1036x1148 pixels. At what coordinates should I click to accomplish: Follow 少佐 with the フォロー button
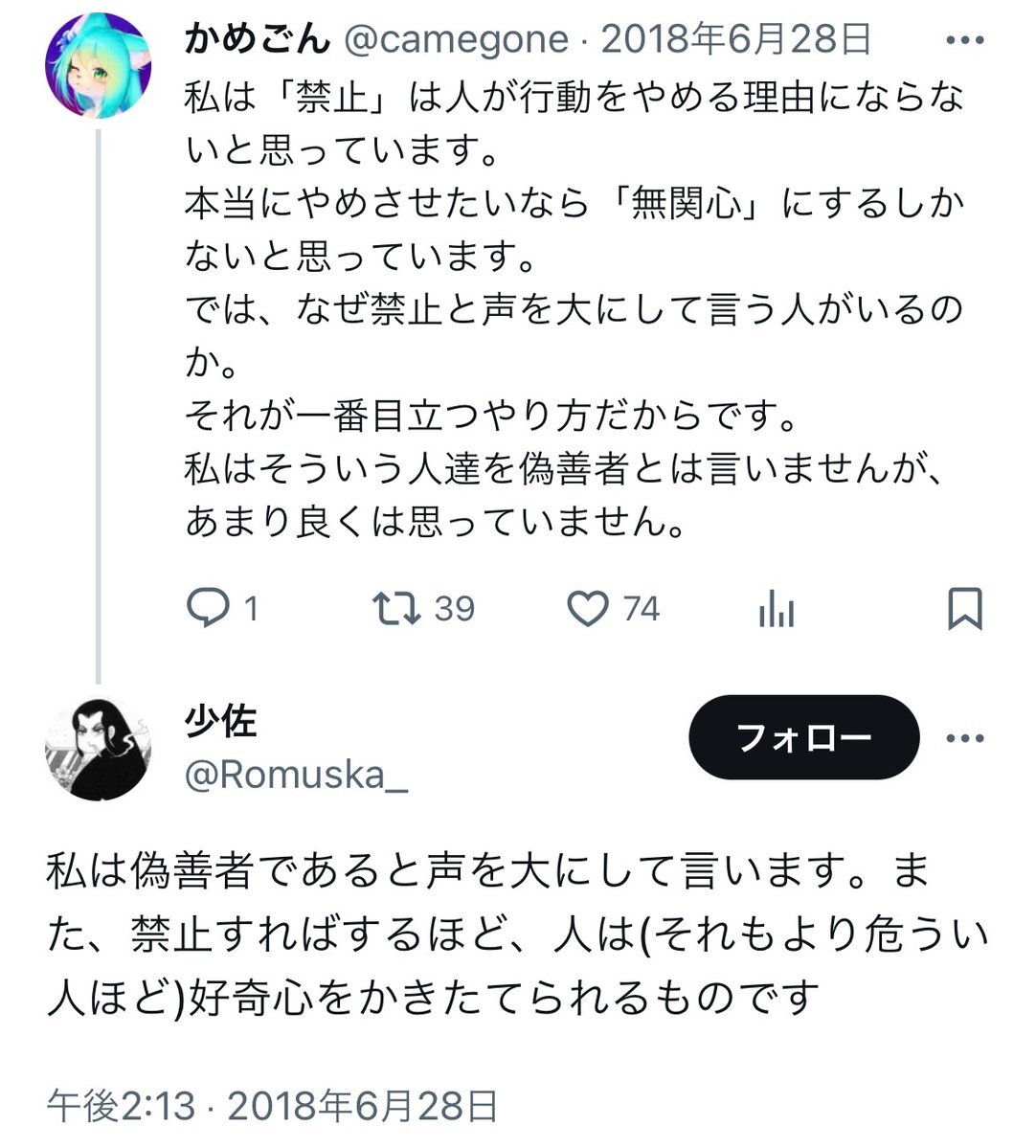803,737
